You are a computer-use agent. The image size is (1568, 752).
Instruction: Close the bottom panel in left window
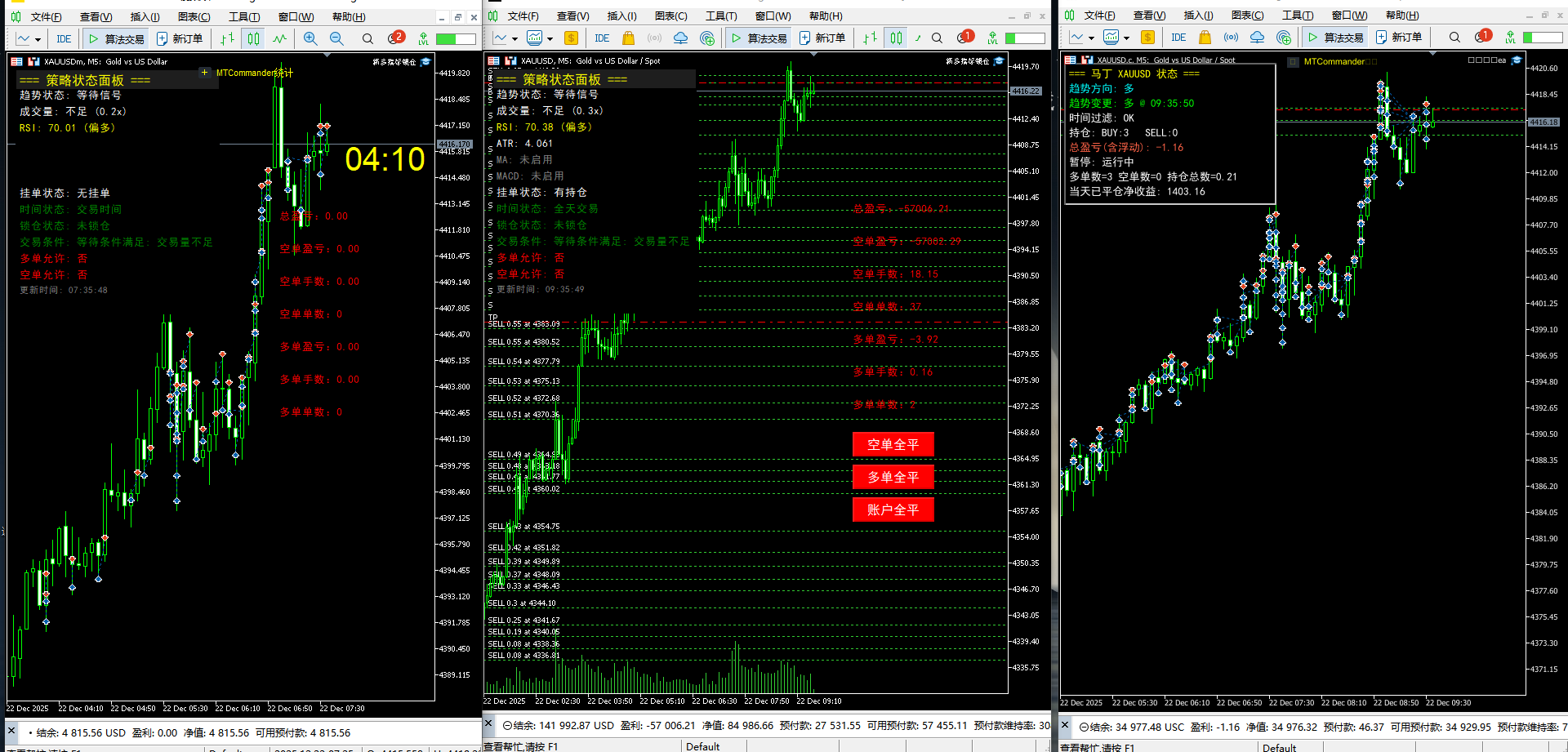(11, 731)
